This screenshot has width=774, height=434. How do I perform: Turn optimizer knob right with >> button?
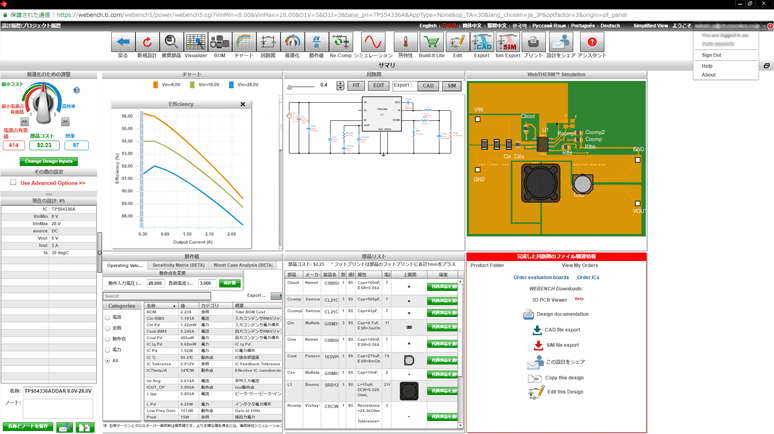[x=65, y=121]
